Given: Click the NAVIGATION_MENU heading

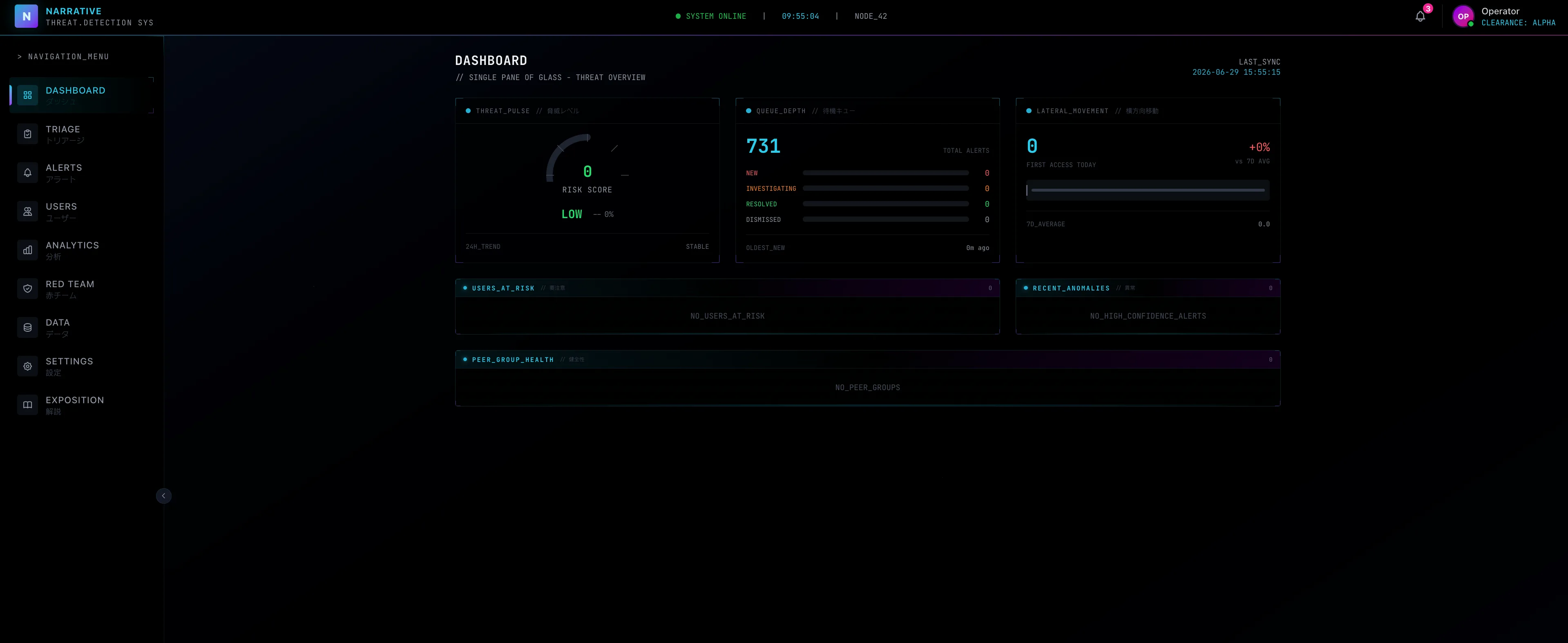Looking at the screenshot, I should coord(63,57).
